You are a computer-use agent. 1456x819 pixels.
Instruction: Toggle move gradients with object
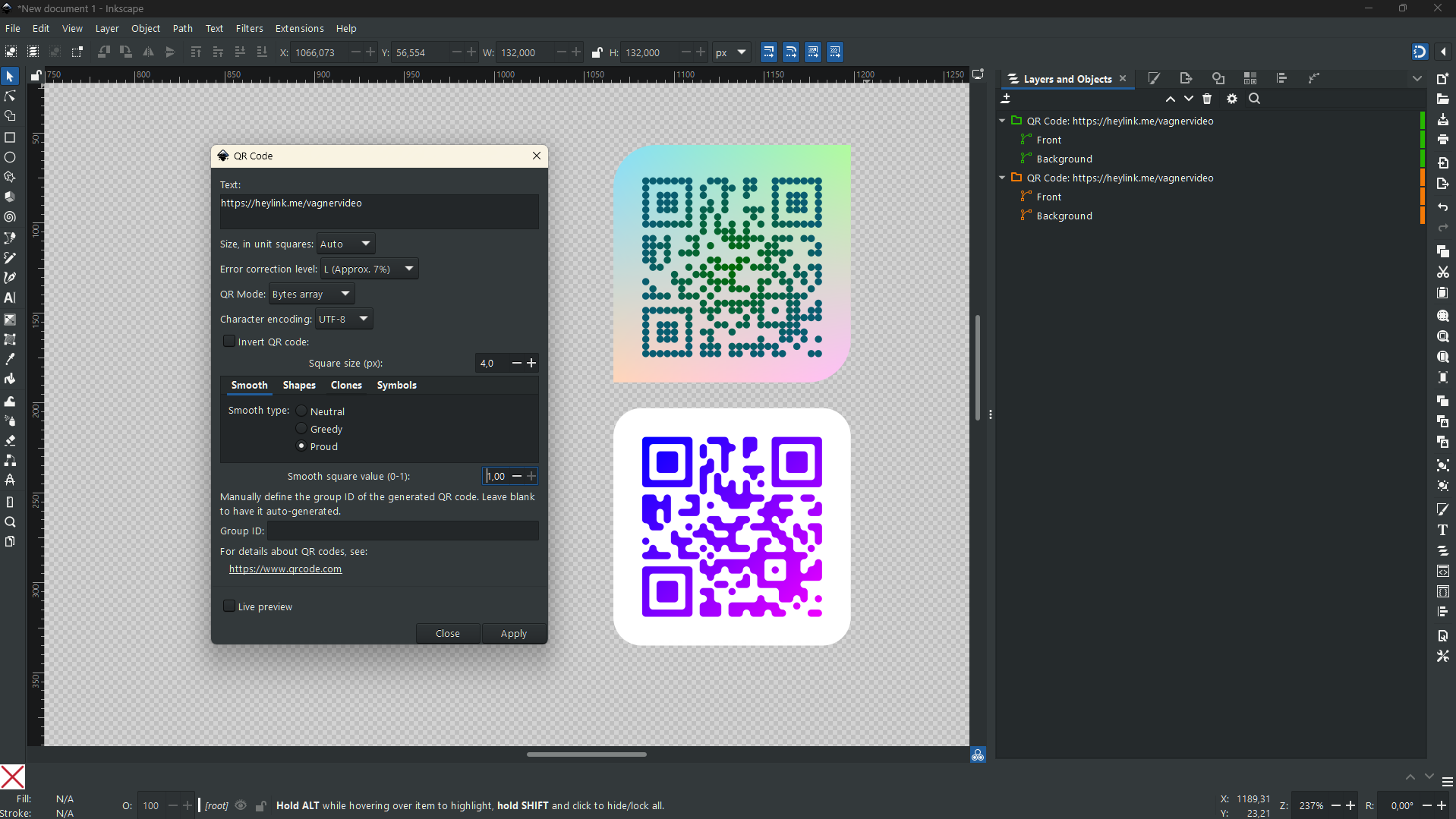coord(813,52)
